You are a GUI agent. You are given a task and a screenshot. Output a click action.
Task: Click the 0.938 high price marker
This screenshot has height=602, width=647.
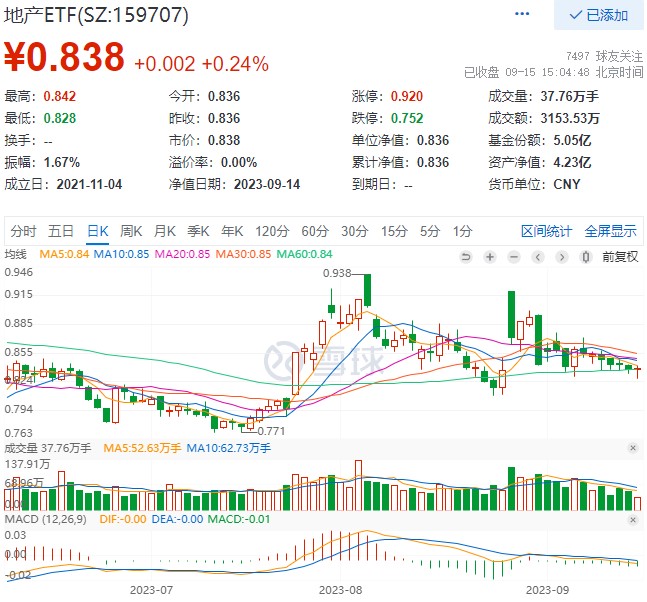coord(337,273)
